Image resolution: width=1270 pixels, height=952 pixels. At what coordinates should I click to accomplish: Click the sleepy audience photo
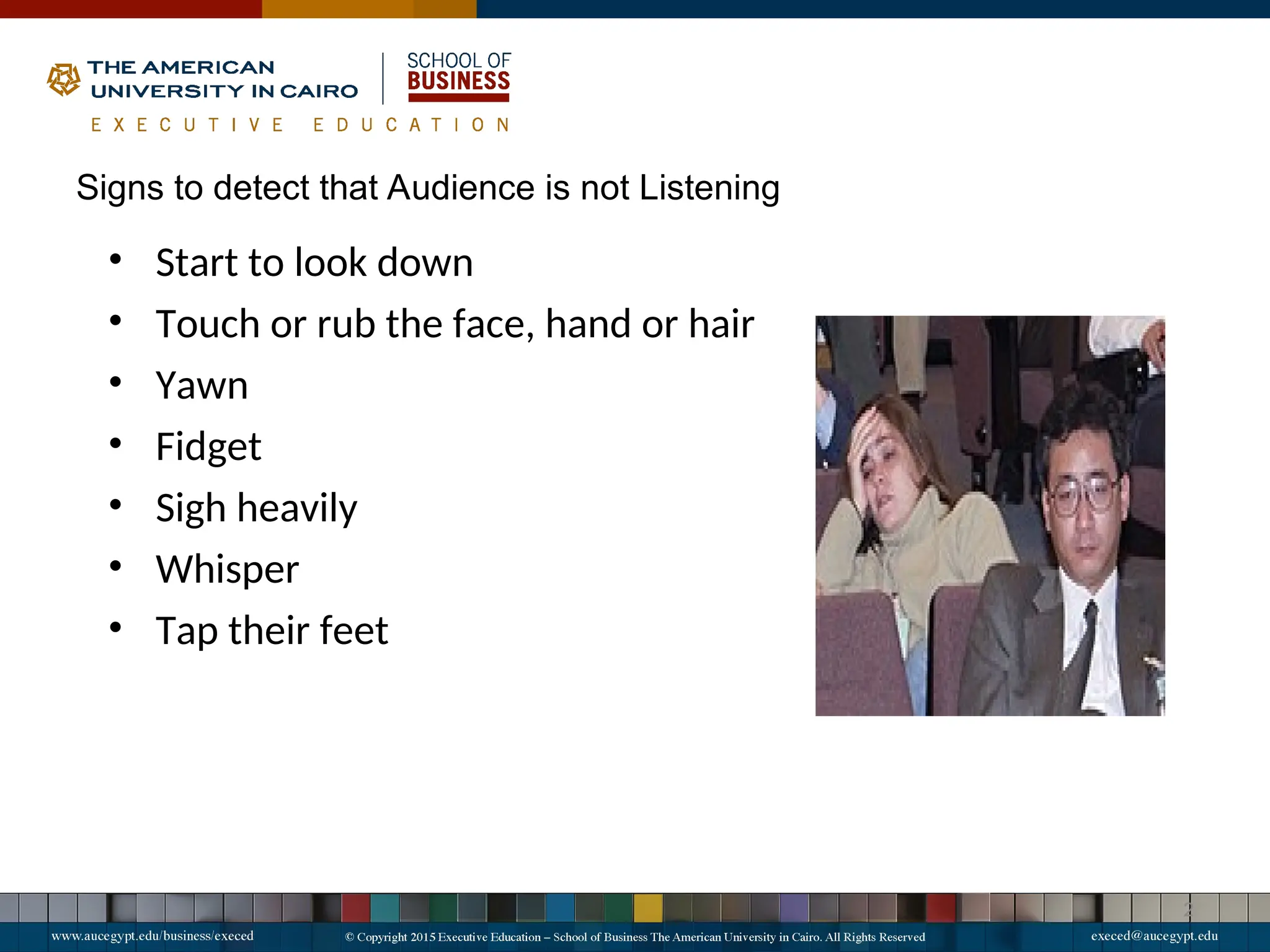pos(990,516)
